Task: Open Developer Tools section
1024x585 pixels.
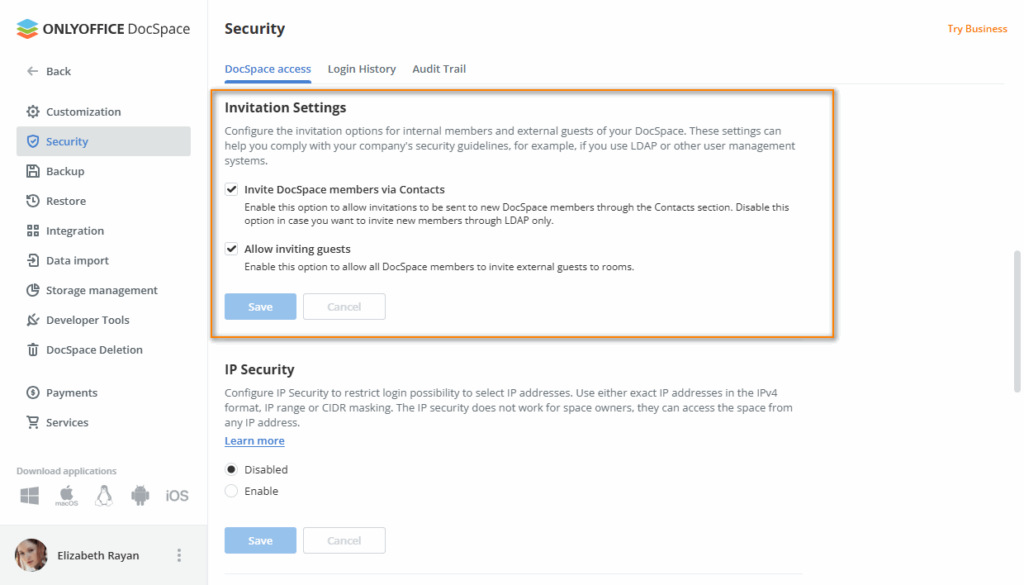Action: click(x=87, y=319)
